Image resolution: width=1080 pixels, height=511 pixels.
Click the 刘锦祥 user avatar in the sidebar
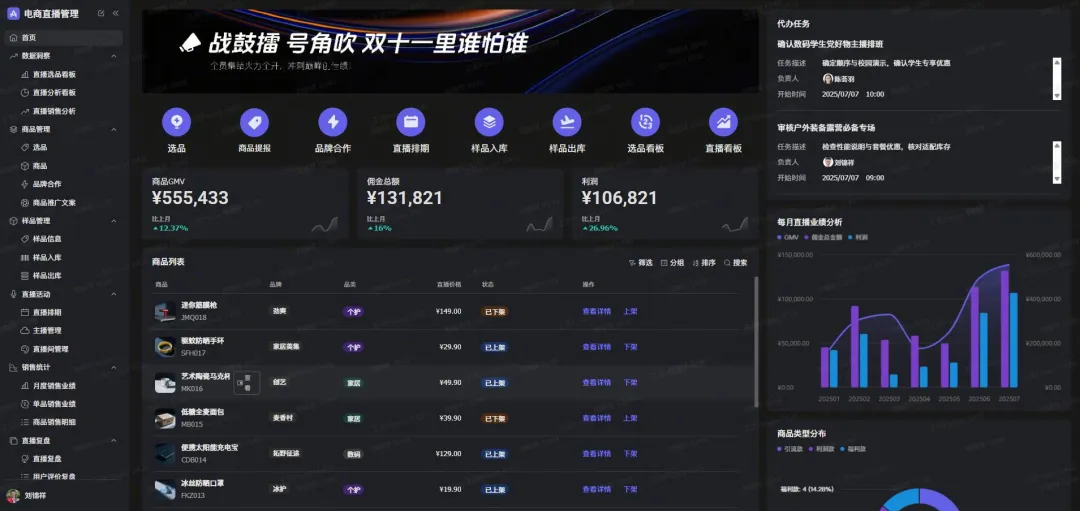[x=12, y=496]
